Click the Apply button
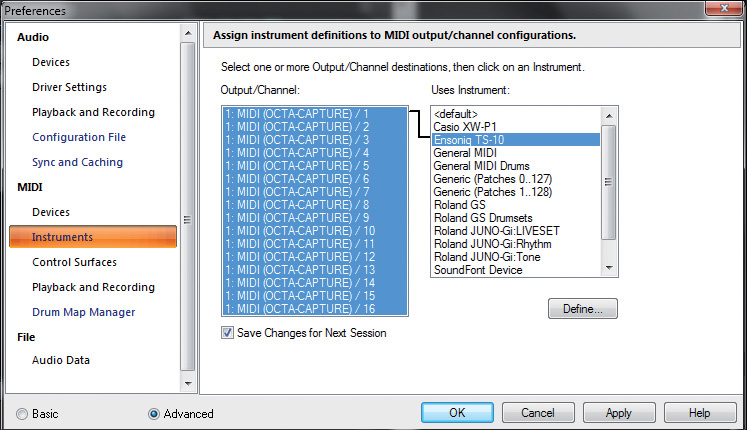Screen dimensions: 747x430 coord(619,413)
